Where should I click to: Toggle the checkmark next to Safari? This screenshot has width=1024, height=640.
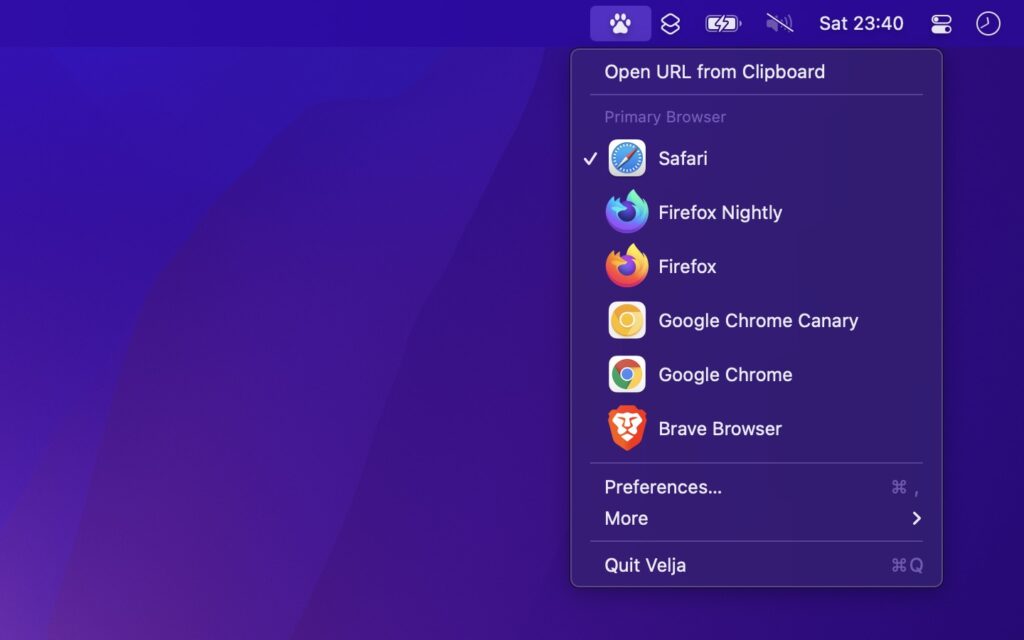pyautogui.click(x=590, y=159)
